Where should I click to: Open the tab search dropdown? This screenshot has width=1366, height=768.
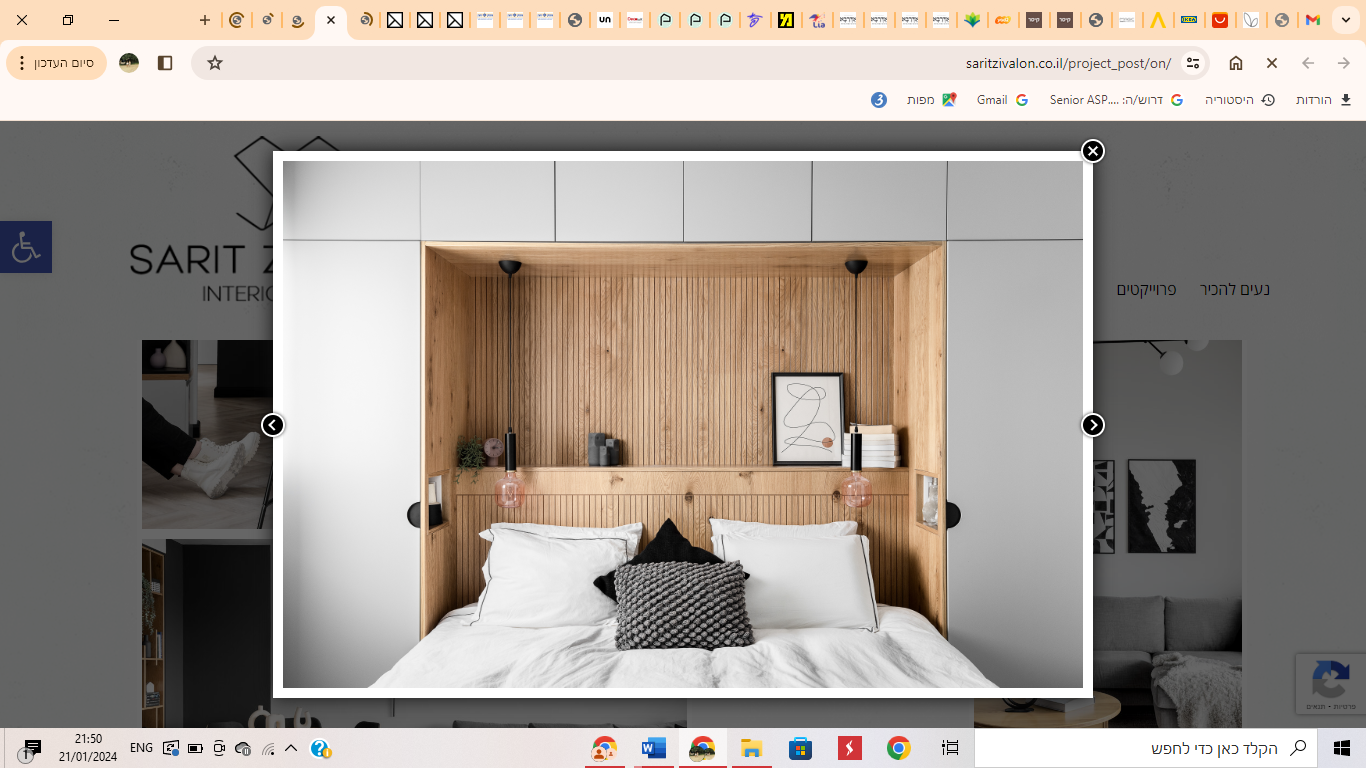tap(1346, 20)
